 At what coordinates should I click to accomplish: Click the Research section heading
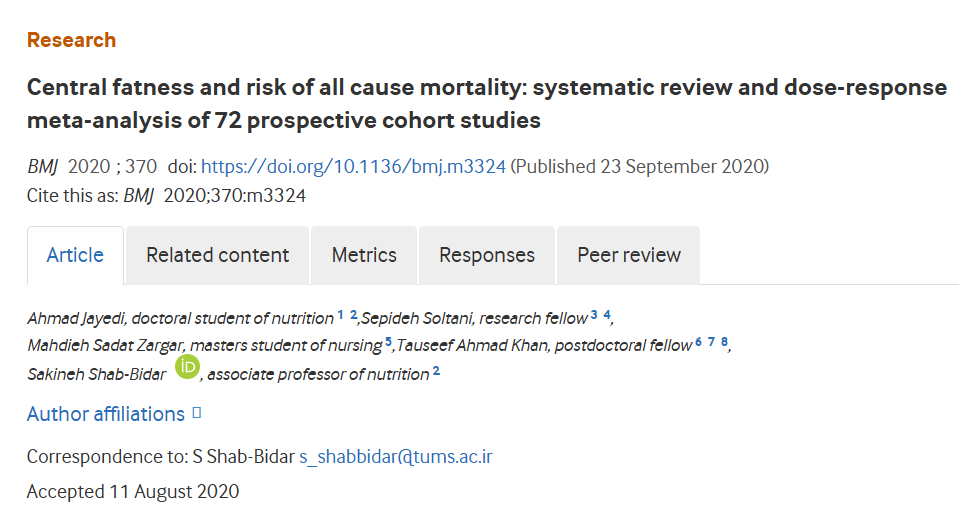click(72, 40)
